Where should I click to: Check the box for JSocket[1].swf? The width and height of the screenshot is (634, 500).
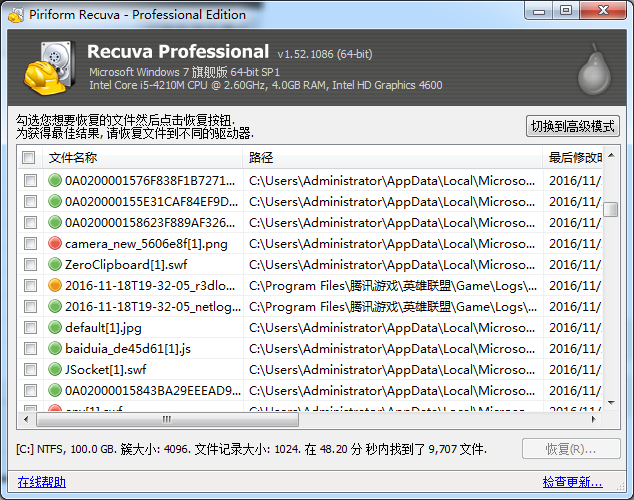[30, 369]
